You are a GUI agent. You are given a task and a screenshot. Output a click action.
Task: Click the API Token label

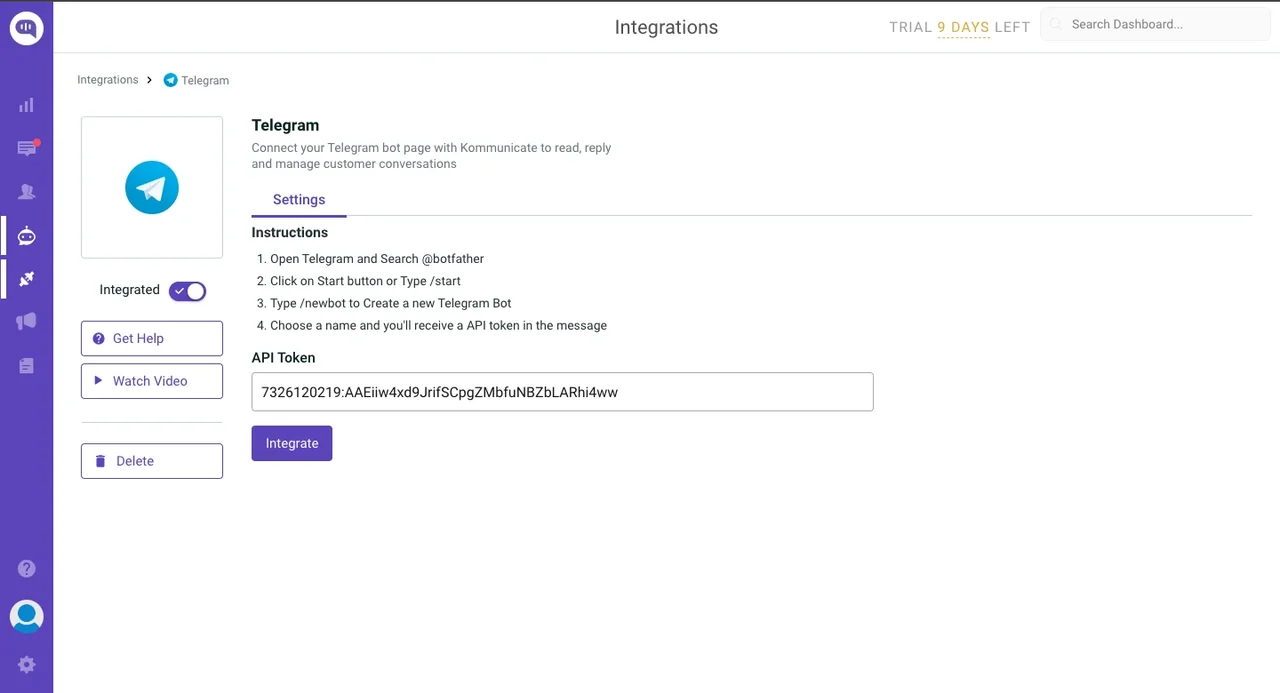(284, 357)
